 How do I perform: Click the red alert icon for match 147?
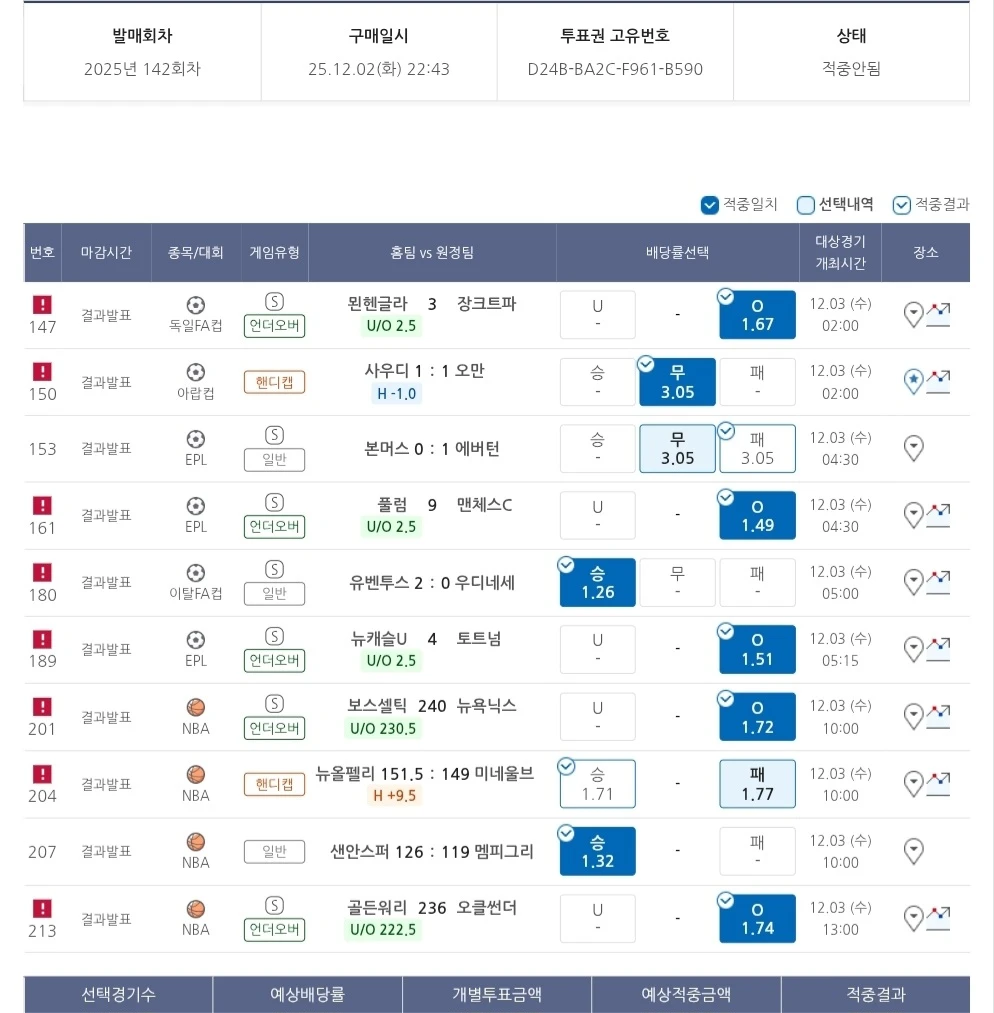pyautogui.click(x=42, y=305)
